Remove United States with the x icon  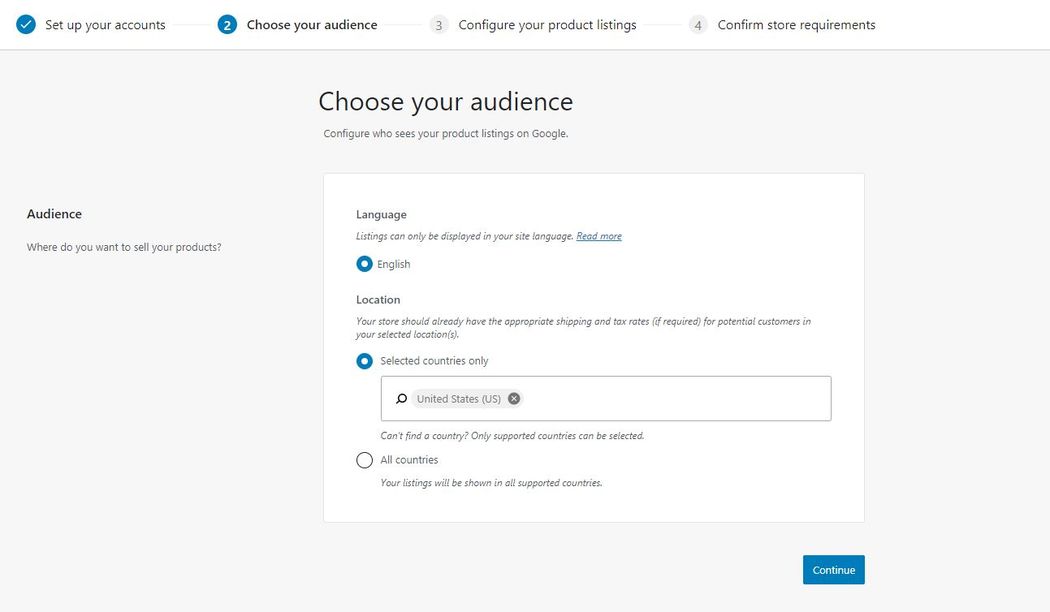point(514,398)
